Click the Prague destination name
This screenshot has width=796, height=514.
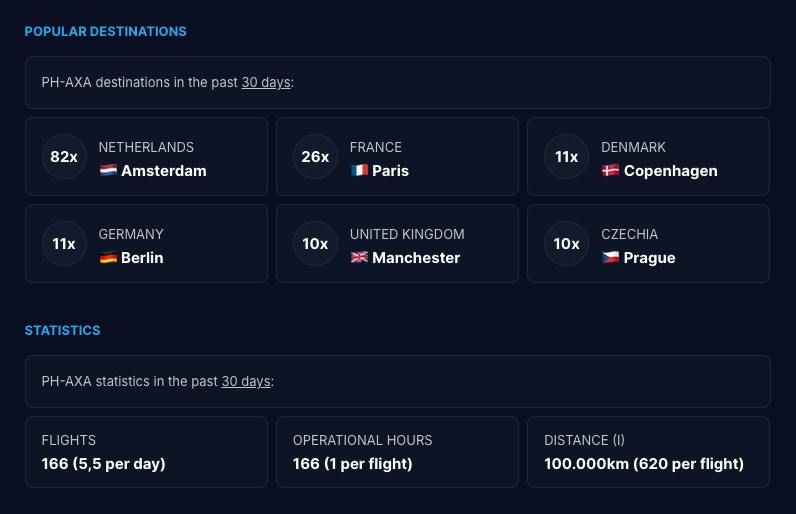click(649, 258)
